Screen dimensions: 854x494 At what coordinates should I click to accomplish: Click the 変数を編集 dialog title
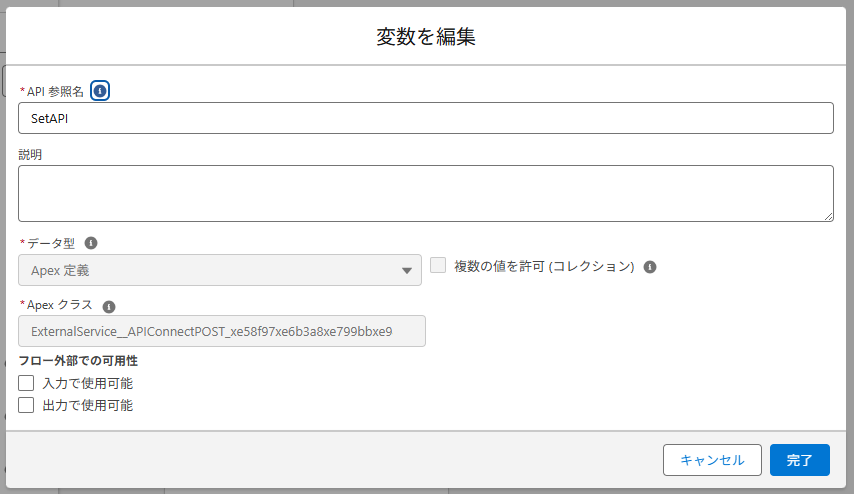point(426,36)
